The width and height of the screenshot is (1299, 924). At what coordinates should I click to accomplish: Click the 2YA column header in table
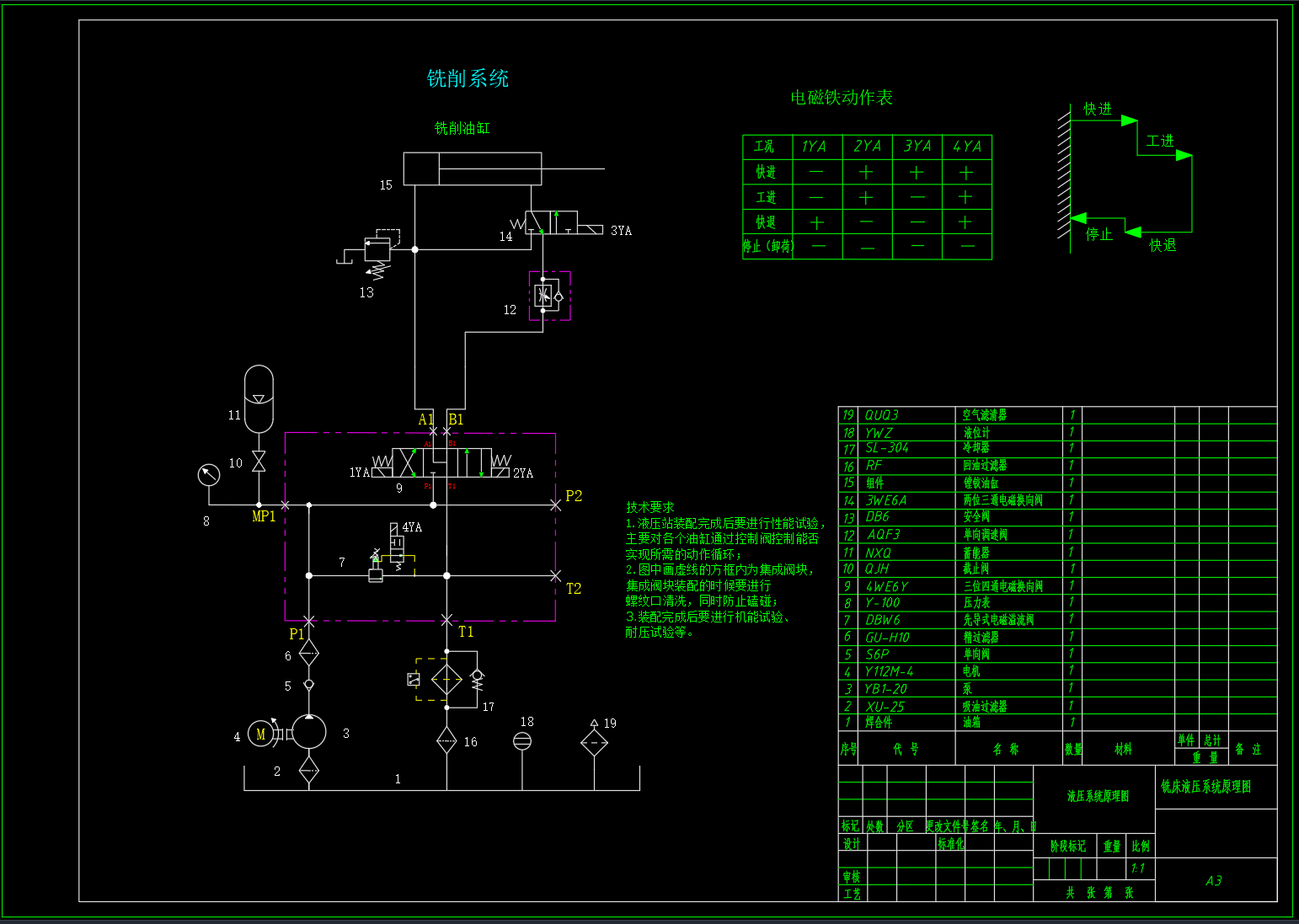click(867, 145)
